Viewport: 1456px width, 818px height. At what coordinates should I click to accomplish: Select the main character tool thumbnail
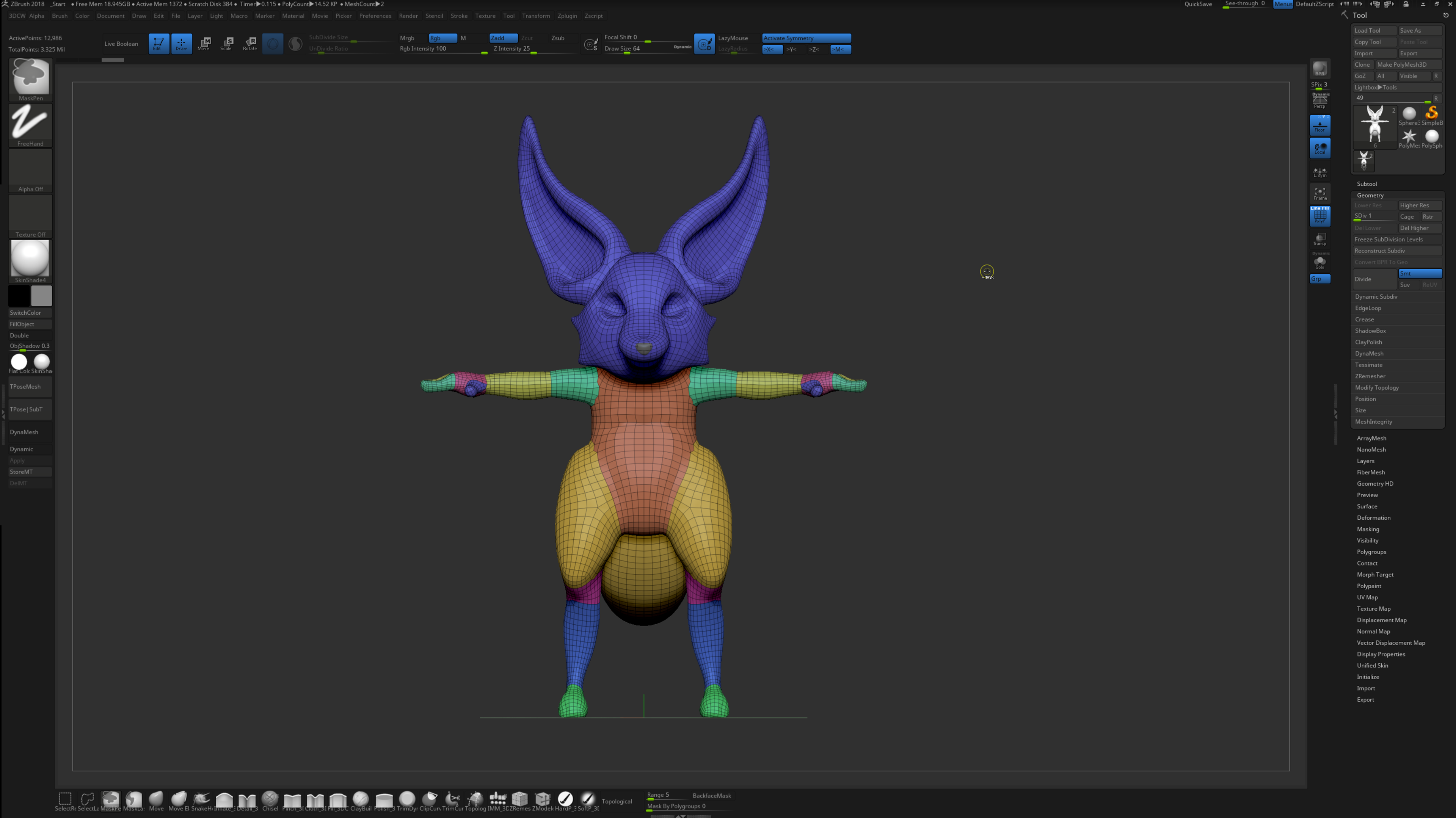pyautogui.click(x=1374, y=127)
